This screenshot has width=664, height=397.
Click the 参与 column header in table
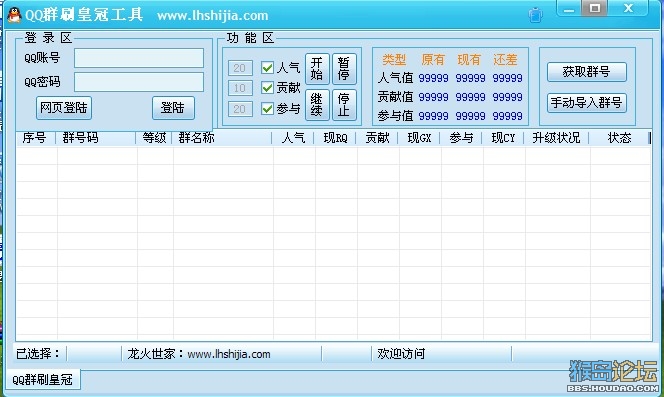pos(461,138)
